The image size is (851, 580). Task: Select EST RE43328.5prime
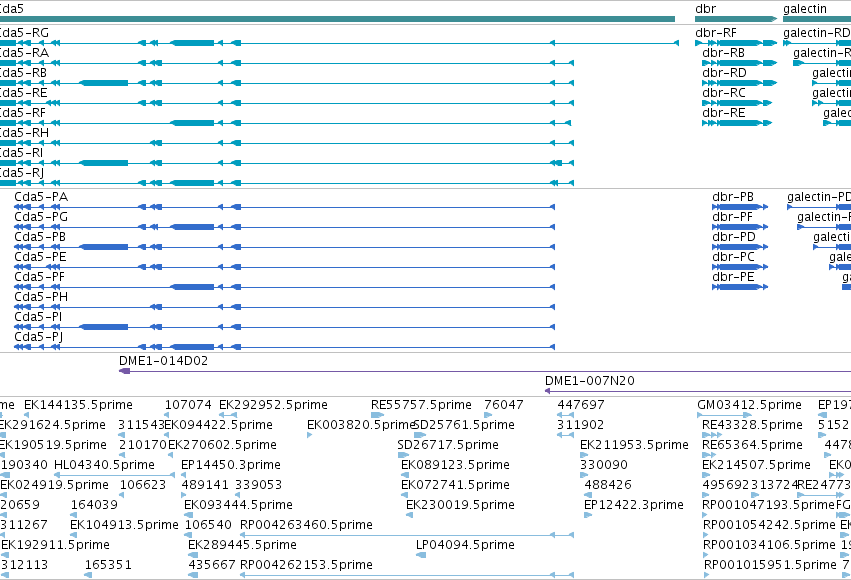(x=752, y=425)
